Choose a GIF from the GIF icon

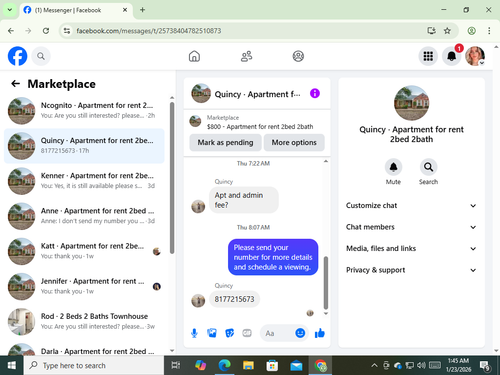point(247,333)
